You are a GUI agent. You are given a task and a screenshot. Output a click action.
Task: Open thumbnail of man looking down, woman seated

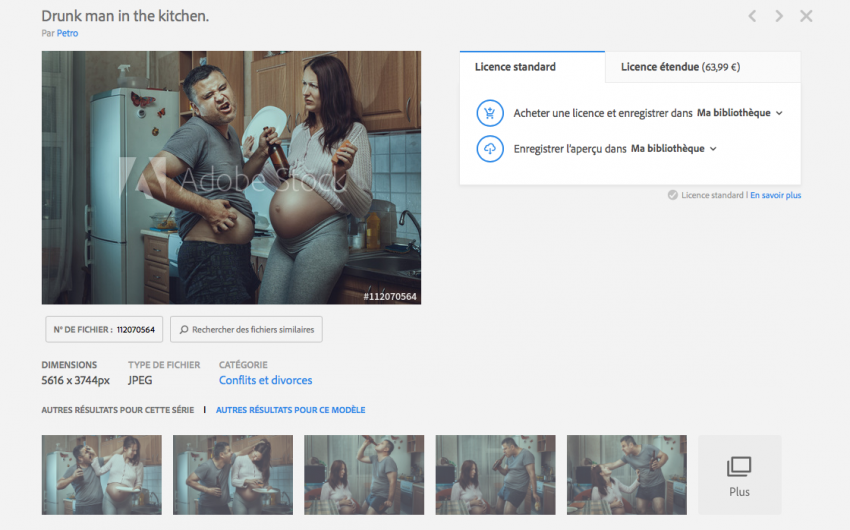495,475
